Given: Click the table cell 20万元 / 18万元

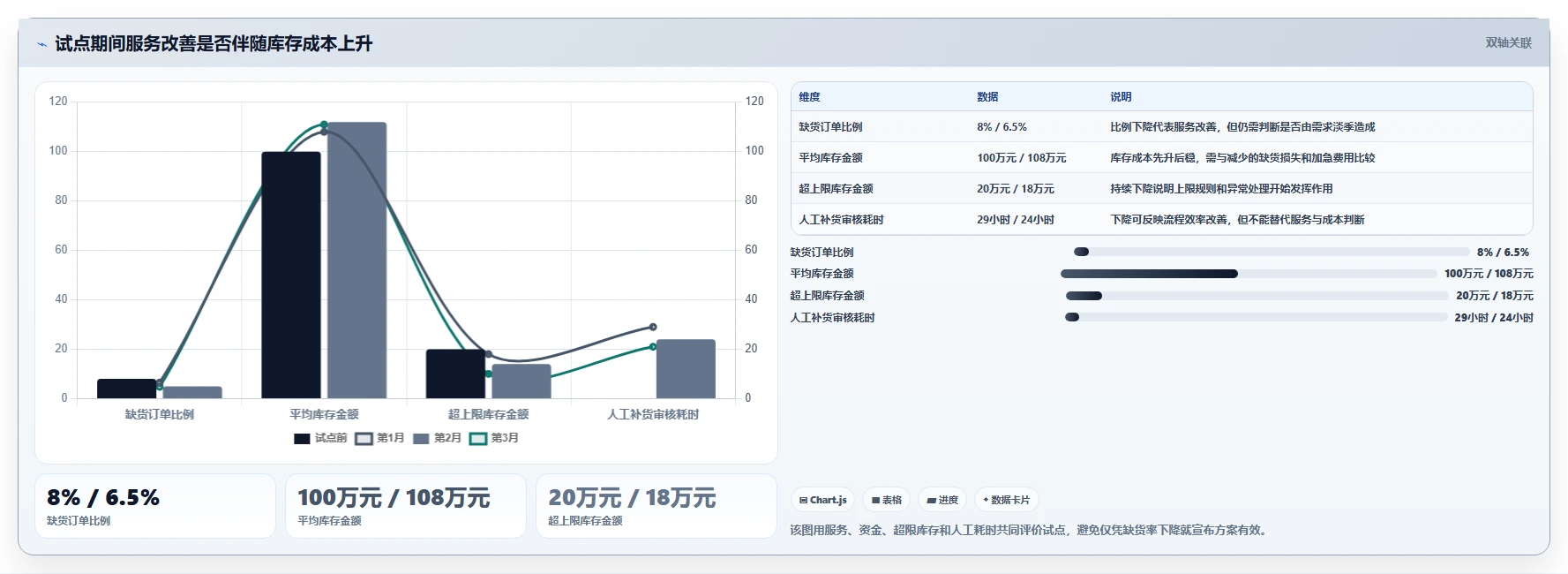Looking at the screenshot, I should click(1015, 189).
